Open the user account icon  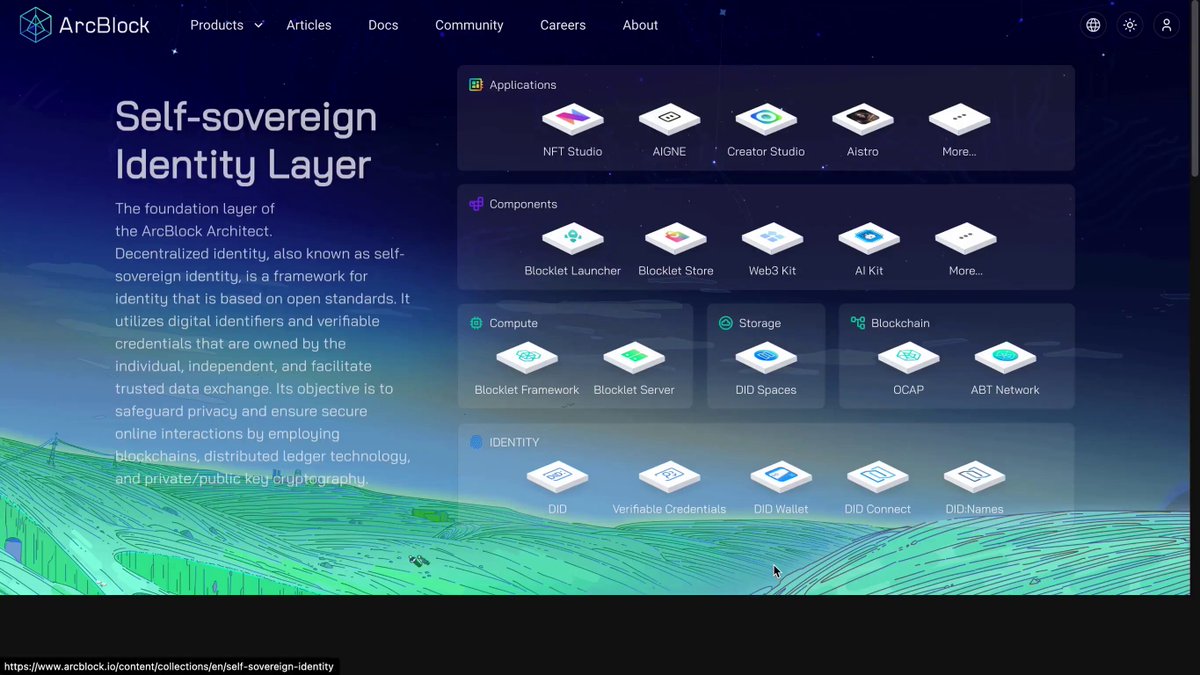(1166, 25)
